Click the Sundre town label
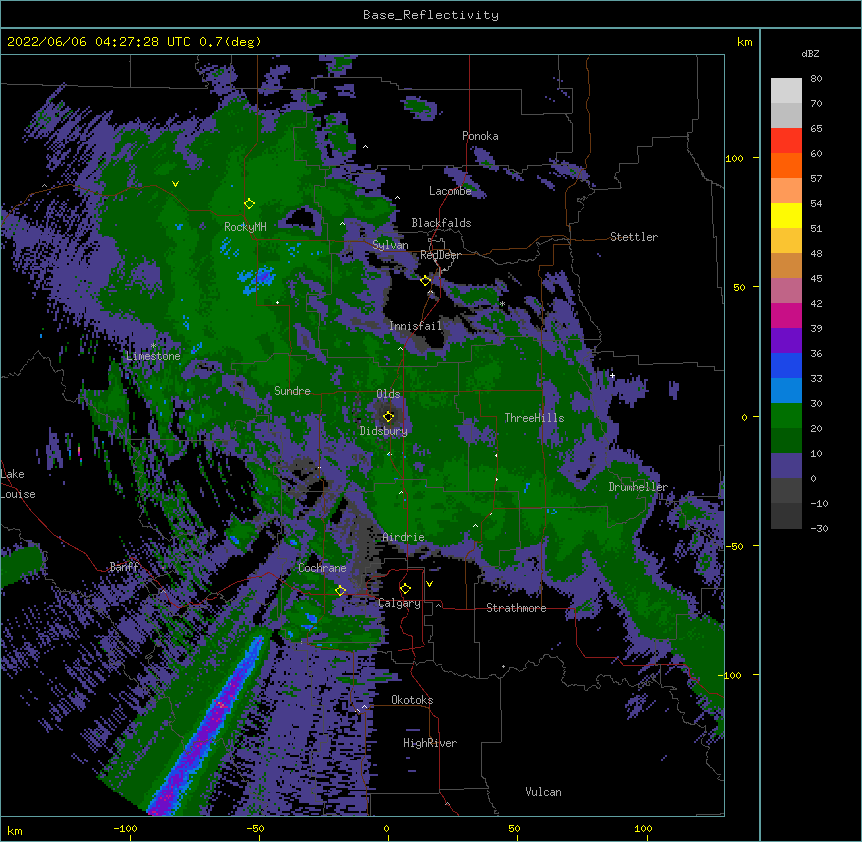862x842 pixels. pos(292,391)
